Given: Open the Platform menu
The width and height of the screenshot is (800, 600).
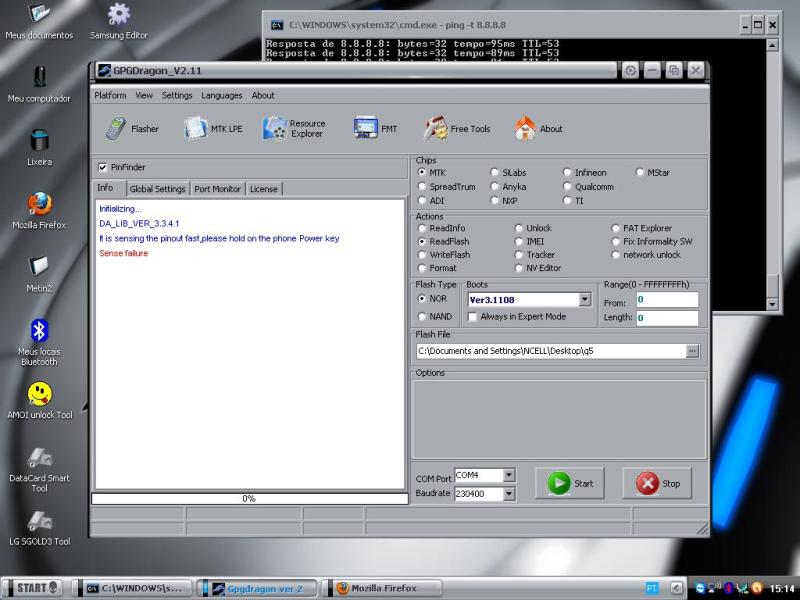Looking at the screenshot, I should click(x=110, y=95).
